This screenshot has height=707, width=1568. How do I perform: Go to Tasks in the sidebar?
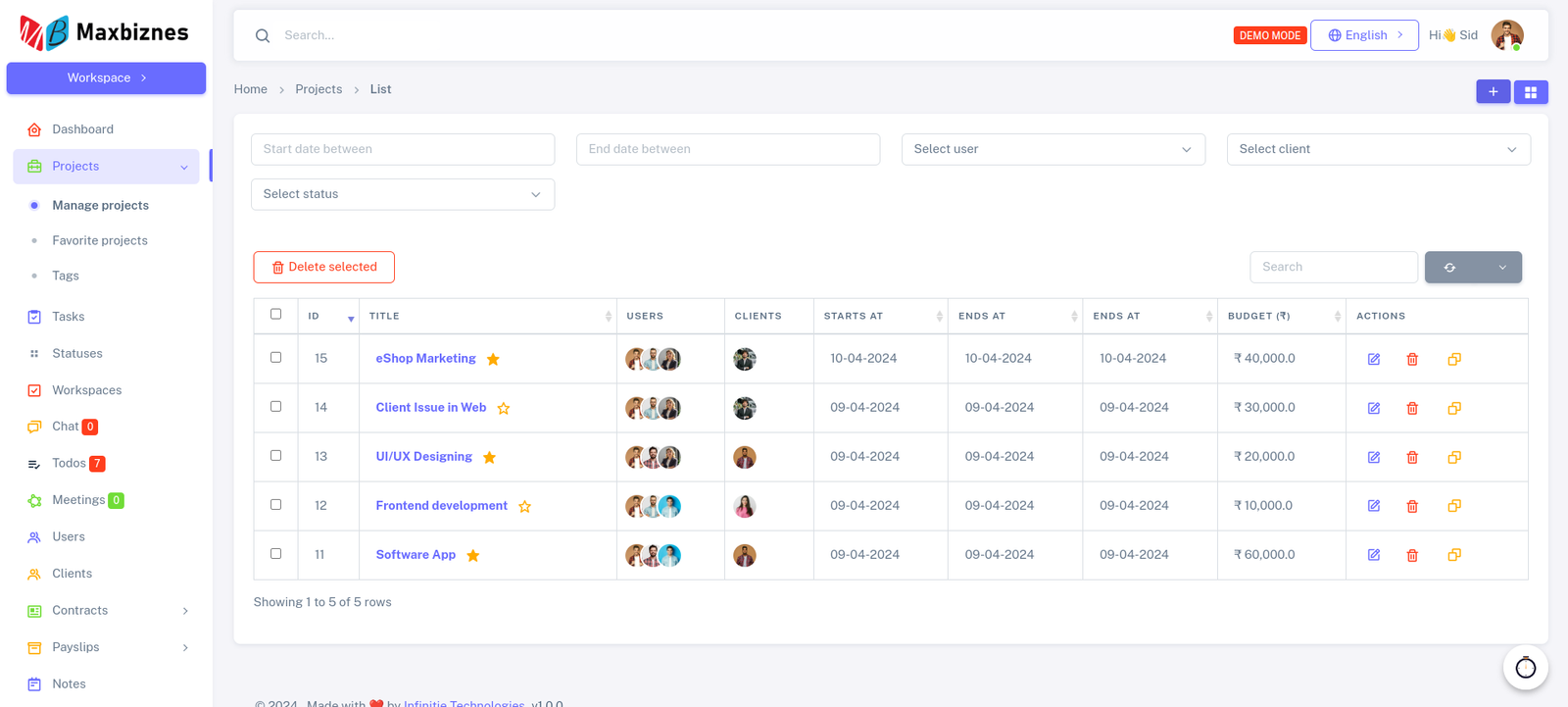(x=69, y=317)
